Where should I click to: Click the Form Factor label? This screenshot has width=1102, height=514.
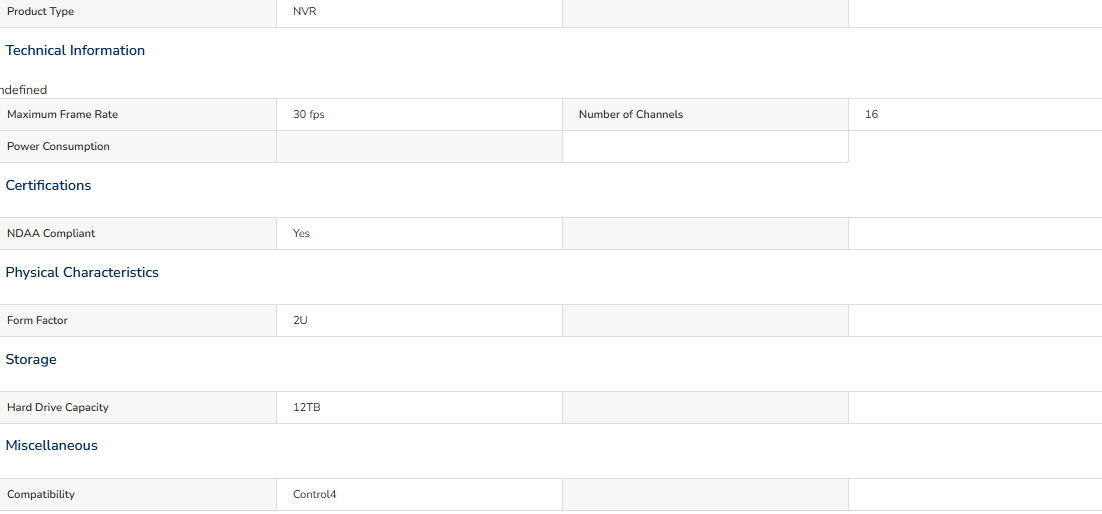point(37,321)
